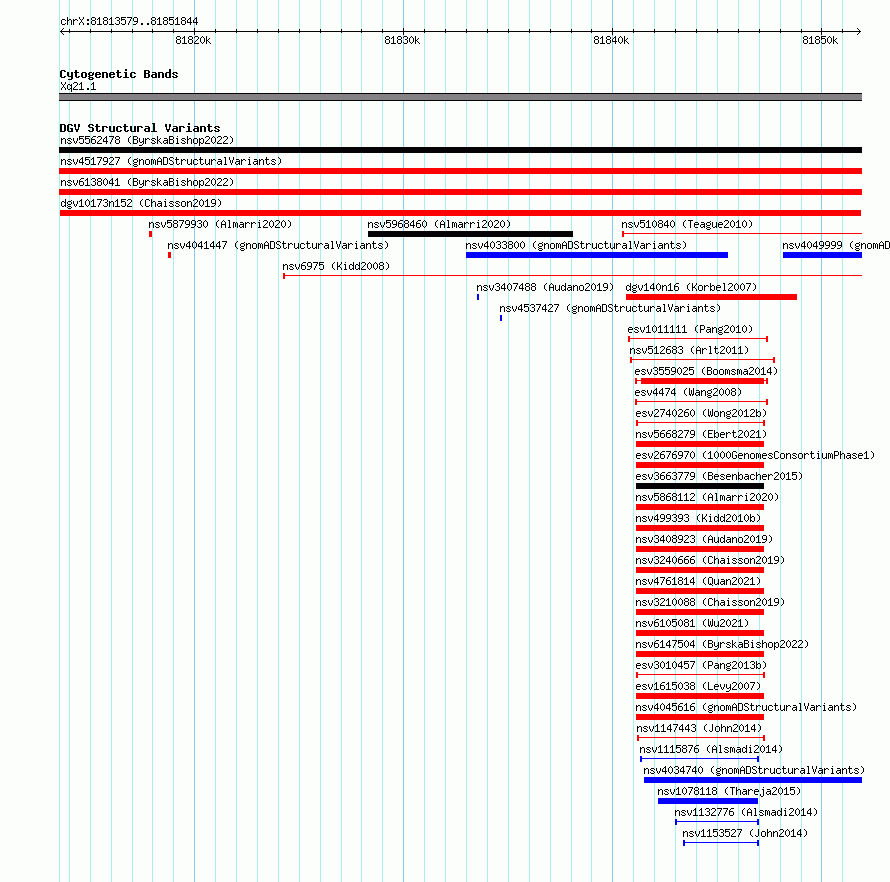
Task: Select the blue bar under nsv4049999
Action: point(822,255)
